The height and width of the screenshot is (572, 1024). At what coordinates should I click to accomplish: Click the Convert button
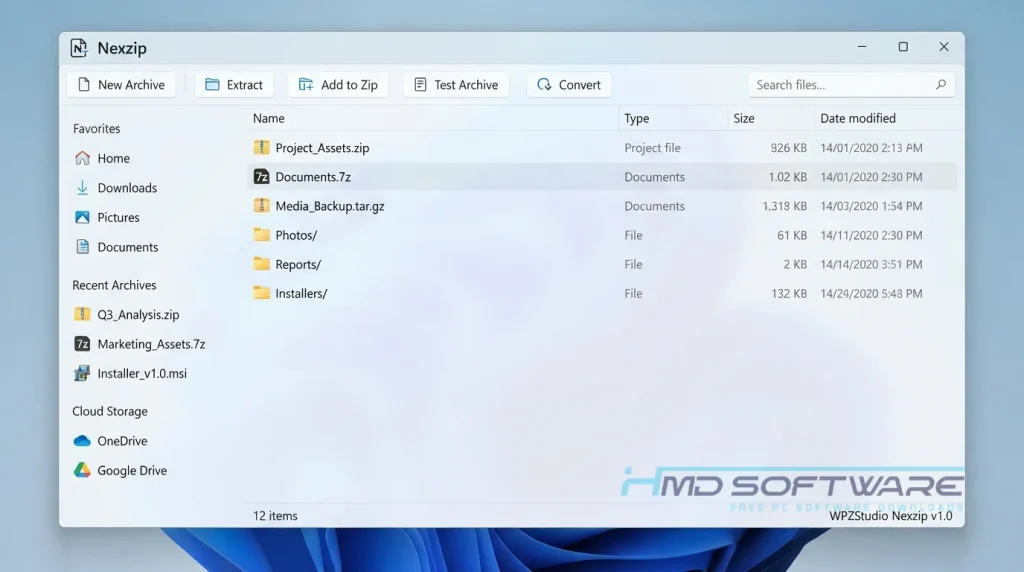(x=569, y=85)
